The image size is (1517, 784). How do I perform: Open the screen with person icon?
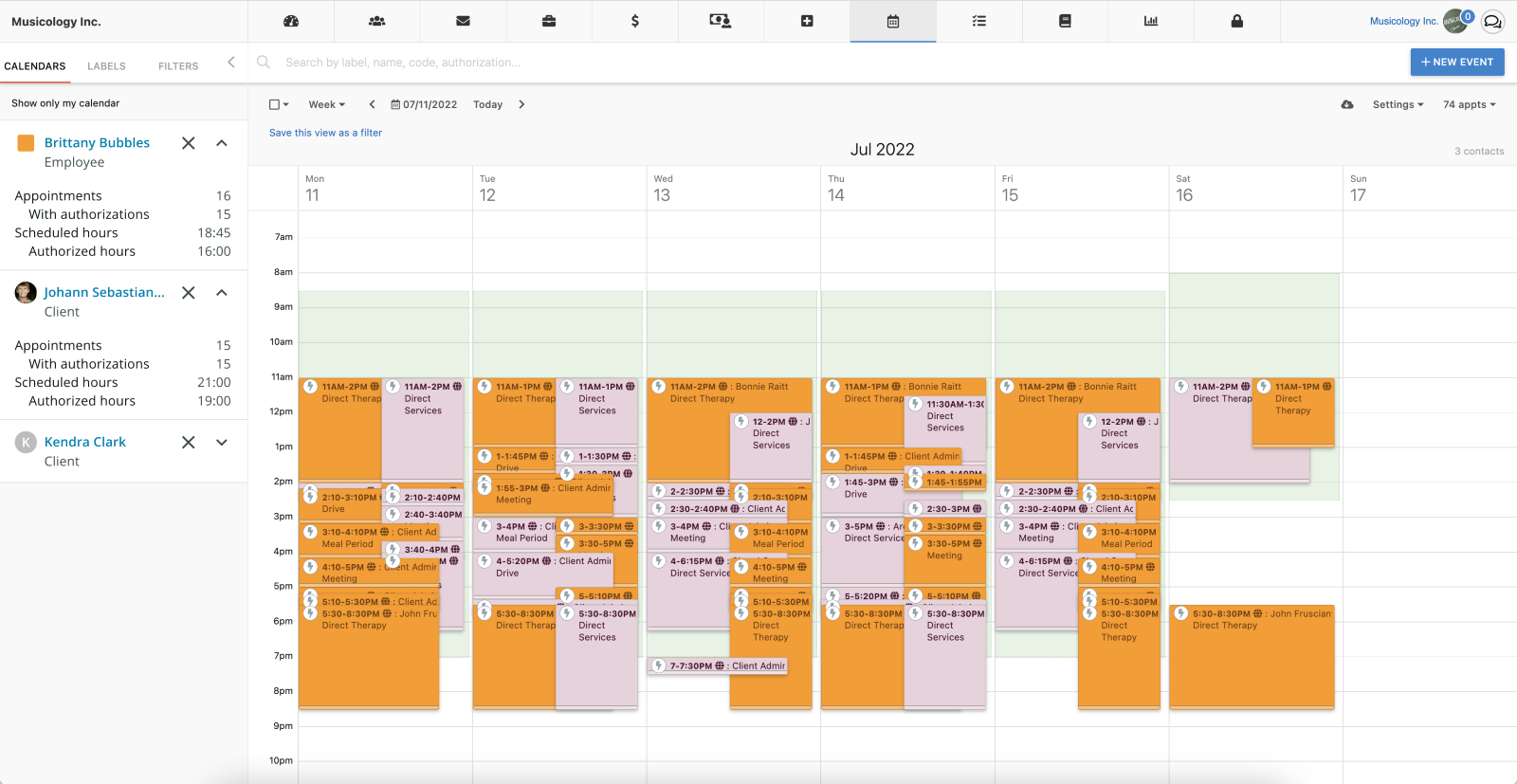click(721, 21)
